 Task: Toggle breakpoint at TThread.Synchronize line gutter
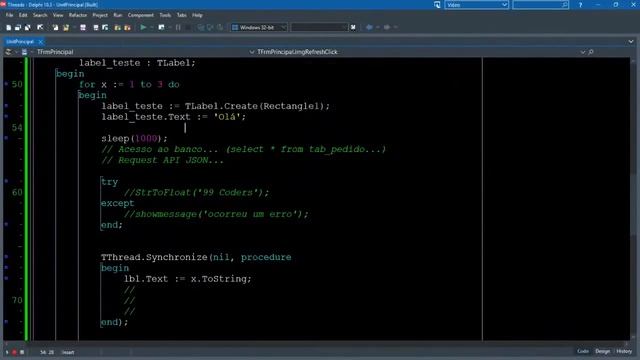tap(6, 257)
